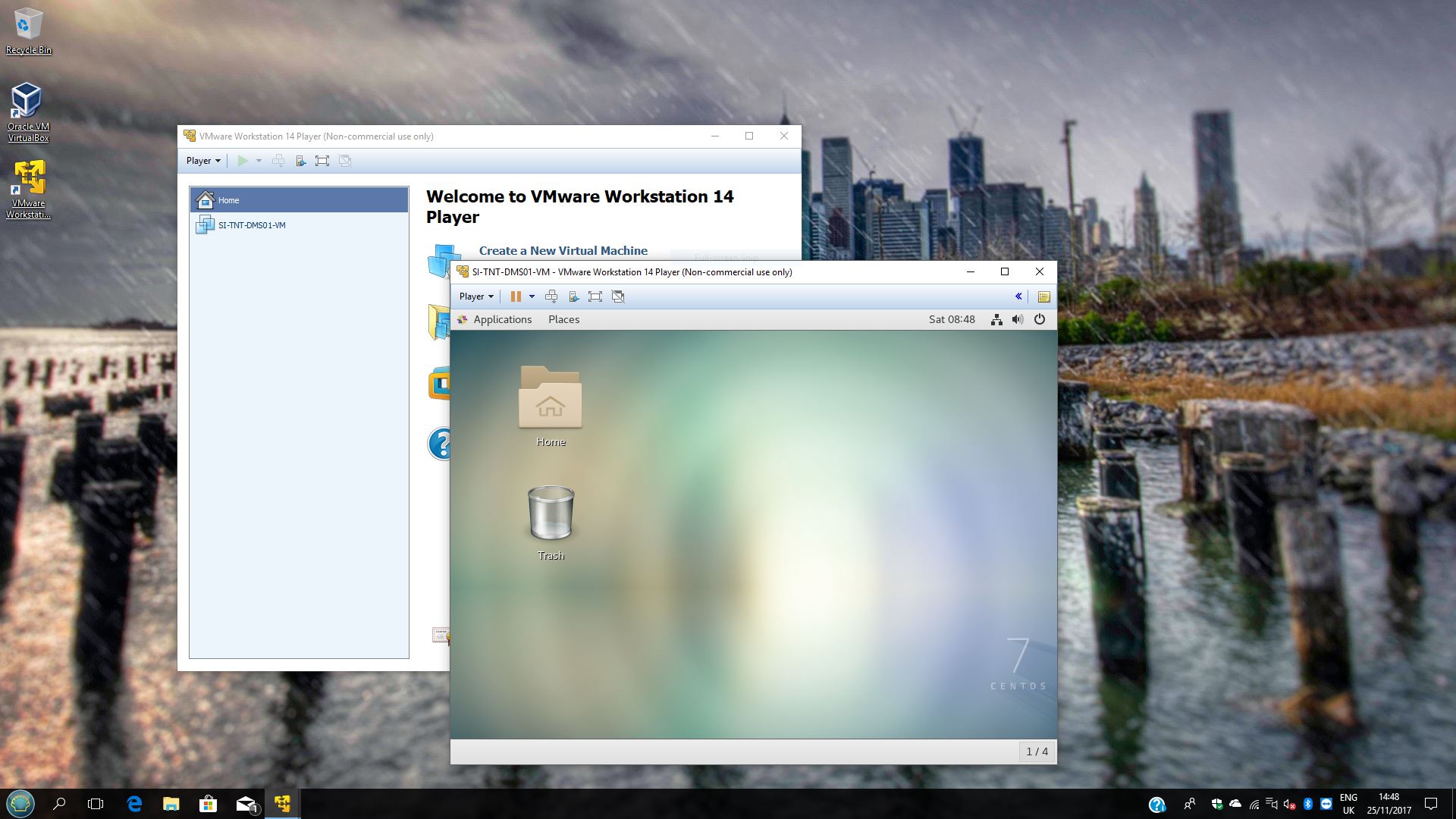Minimize the SI-TNT-DMS01-VM window
Image resolution: width=1456 pixels, height=819 pixels.
971,271
